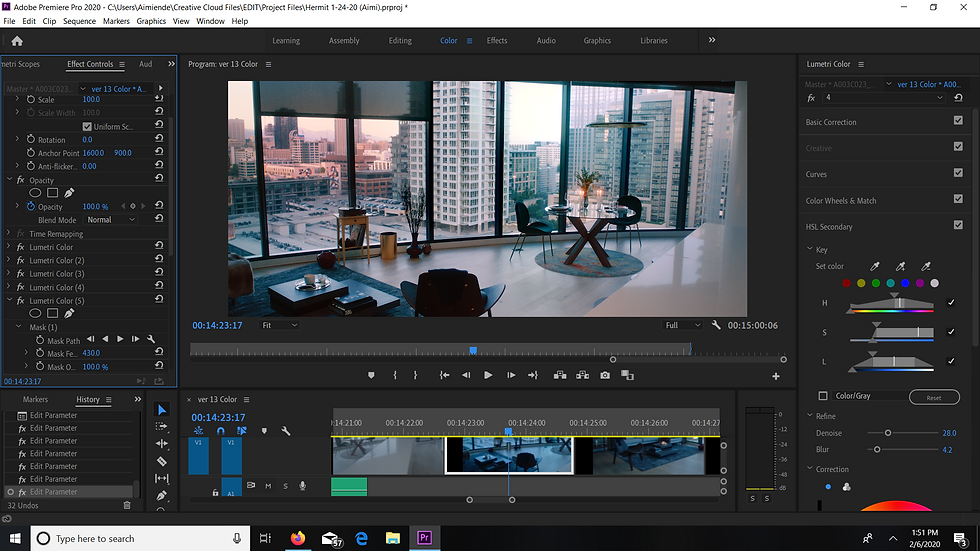The image size is (980, 551).
Task: Select the Razor tool in the toolbar
Action: 162,461
